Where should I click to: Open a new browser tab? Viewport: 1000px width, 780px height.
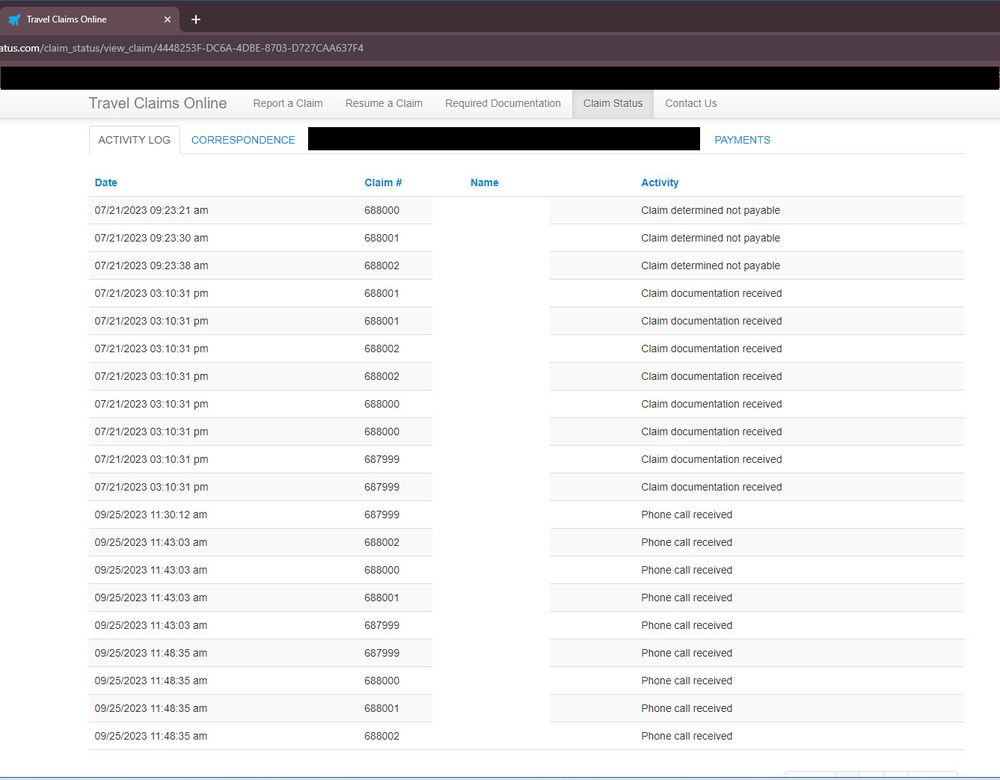(196, 19)
